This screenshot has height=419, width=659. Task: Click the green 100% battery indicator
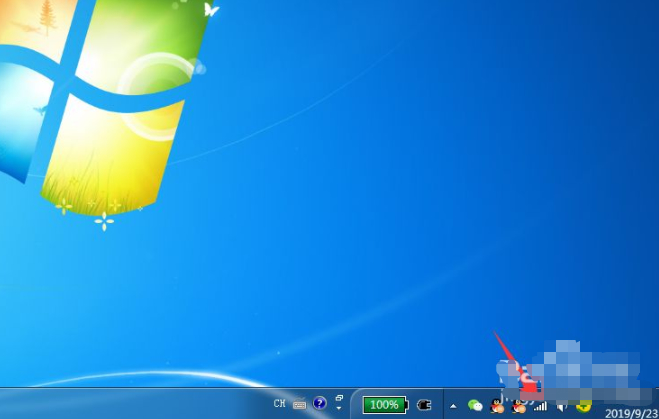pos(385,405)
